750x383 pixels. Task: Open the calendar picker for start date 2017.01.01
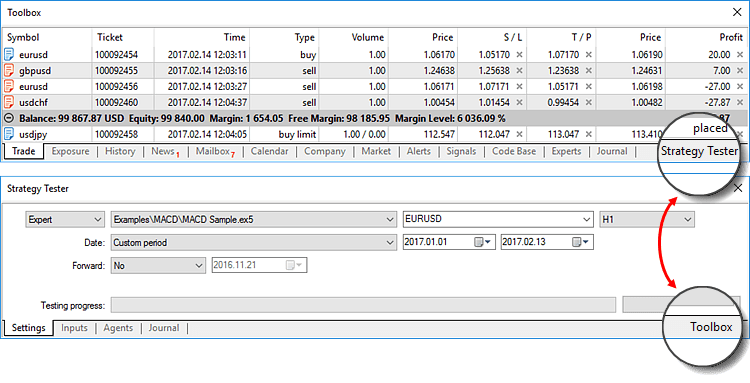tap(482, 242)
